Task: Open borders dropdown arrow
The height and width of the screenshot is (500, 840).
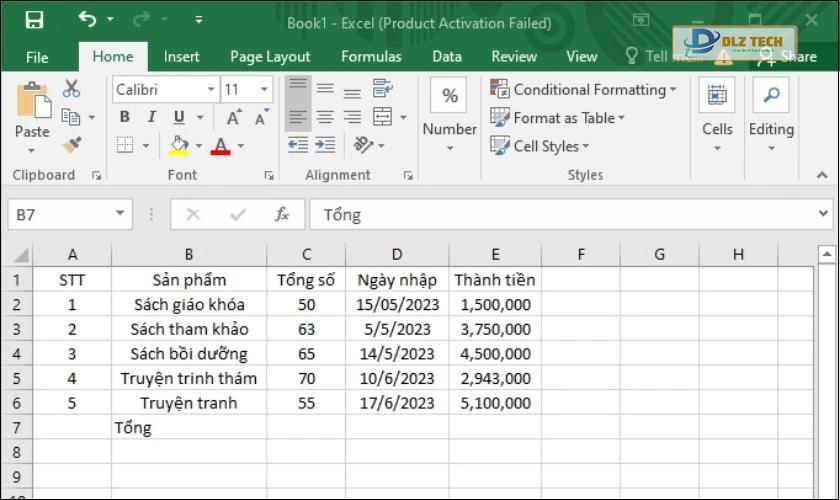Action: [x=145, y=145]
